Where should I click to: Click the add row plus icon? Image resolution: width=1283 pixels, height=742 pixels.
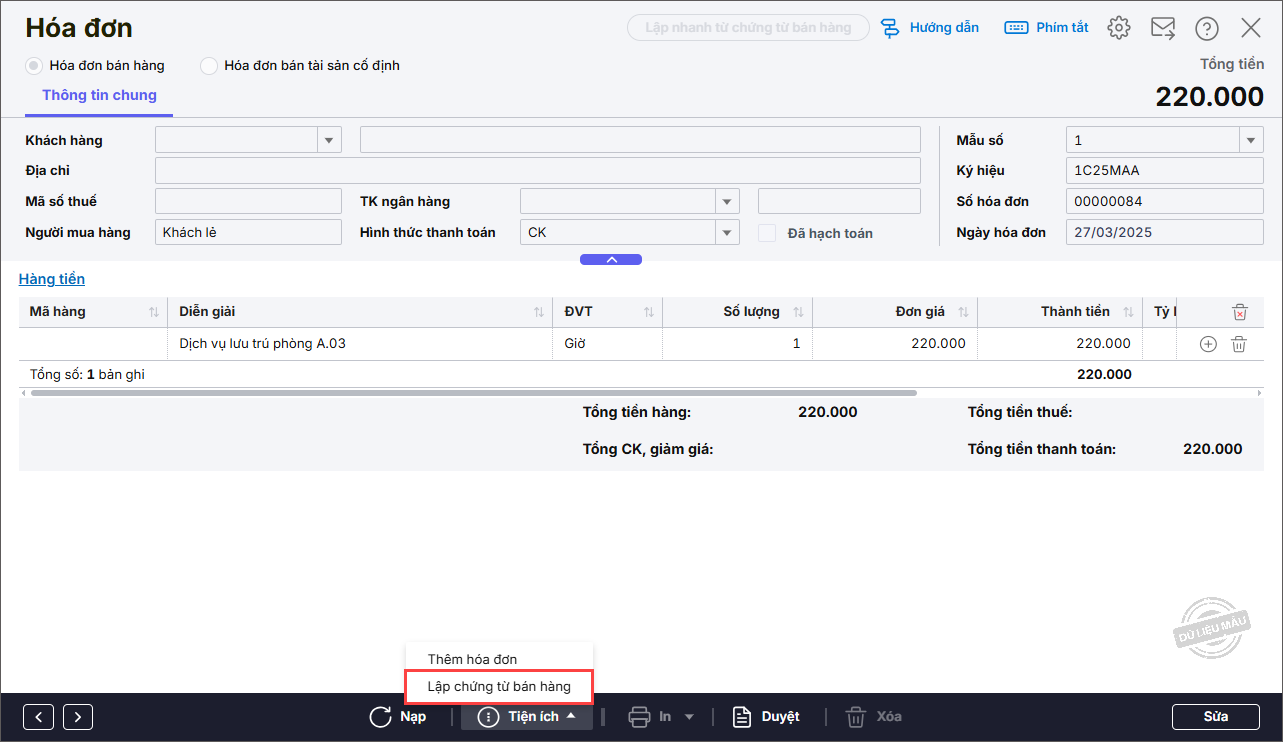[x=1208, y=344]
